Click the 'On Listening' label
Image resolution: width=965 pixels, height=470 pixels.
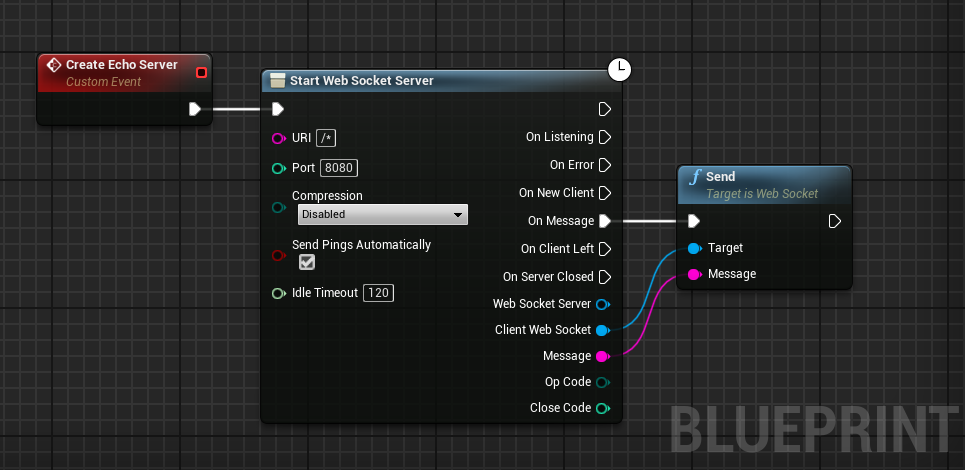tap(559, 137)
